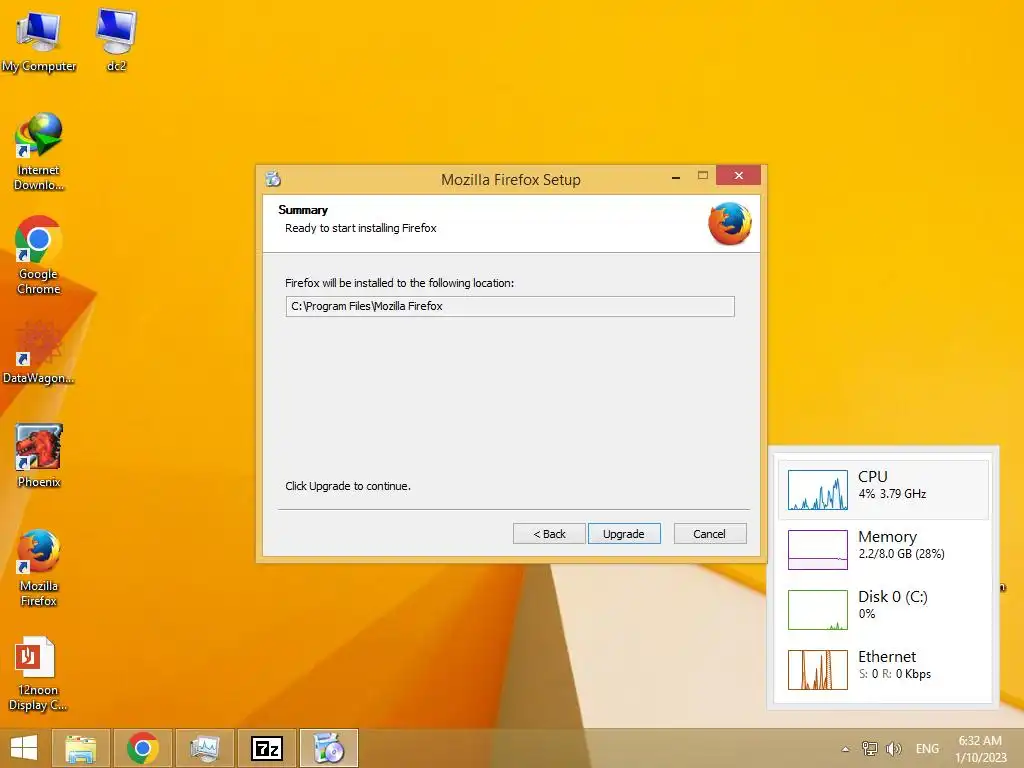Image resolution: width=1024 pixels, height=768 pixels.
Task: Select Mozilla Firefox desktop shortcut
Action: (x=39, y=568)
